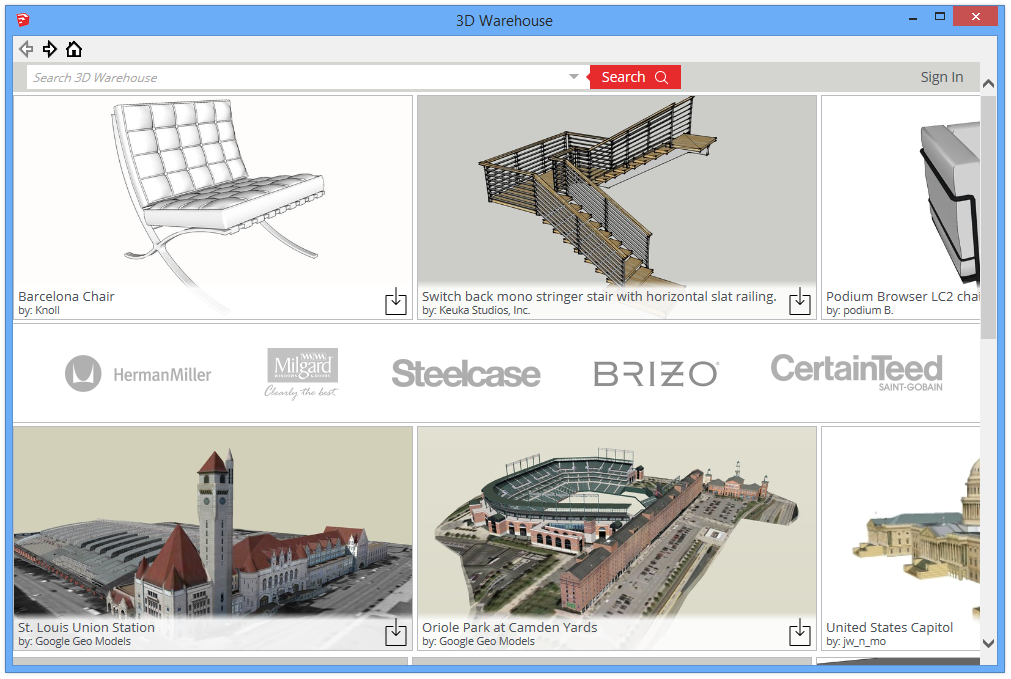The height and width of the screenshot is (679, 1011).
Task: Go back with the back arrow icon
Action: pyautogui.click(x=26, y=49)
